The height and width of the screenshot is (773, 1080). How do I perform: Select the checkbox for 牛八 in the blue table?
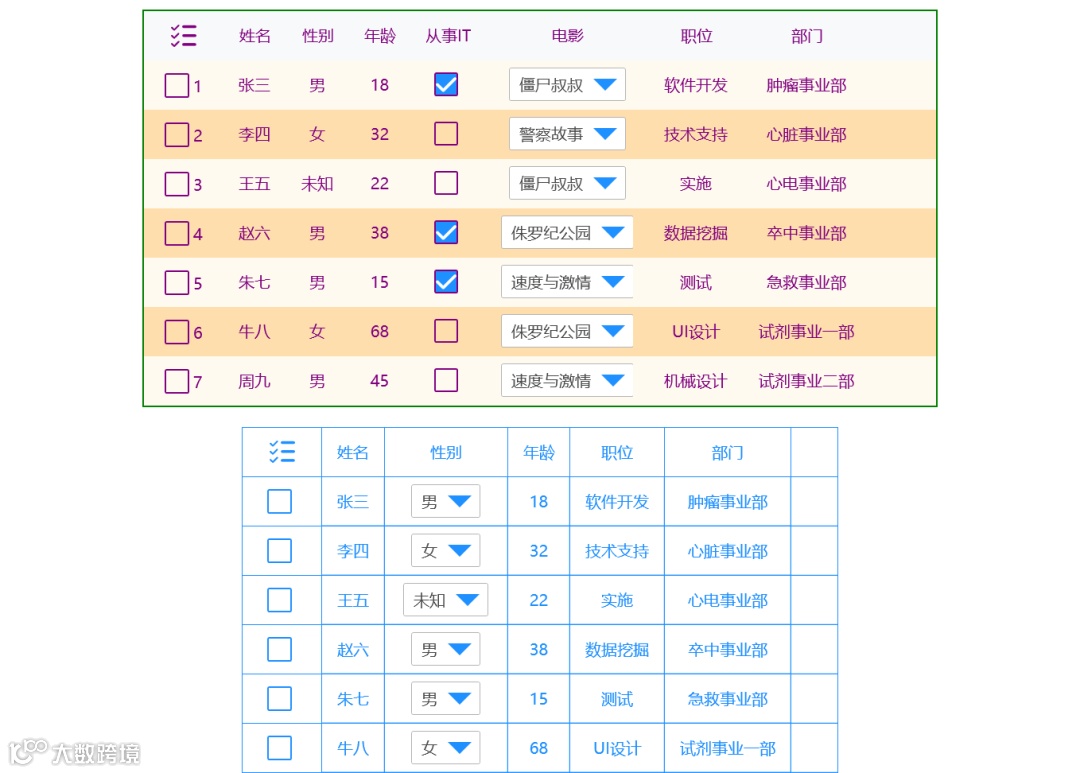pos(279,748)
